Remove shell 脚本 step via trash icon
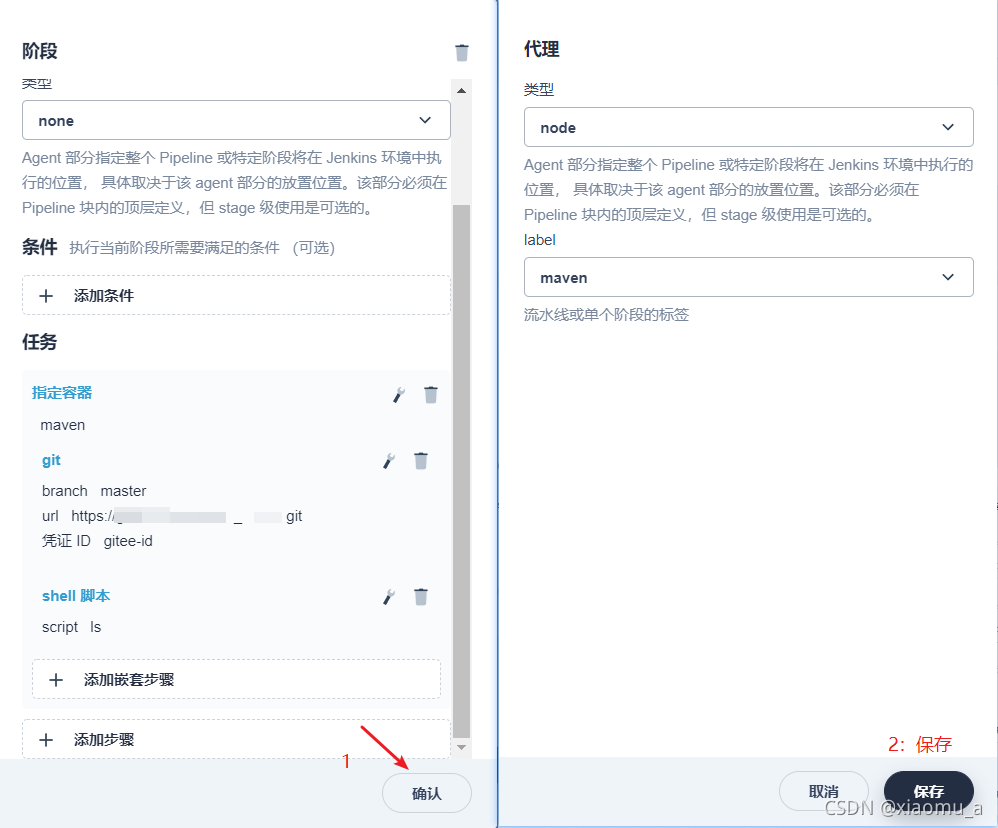The image size is (998, 828). (x=421, y=596)
